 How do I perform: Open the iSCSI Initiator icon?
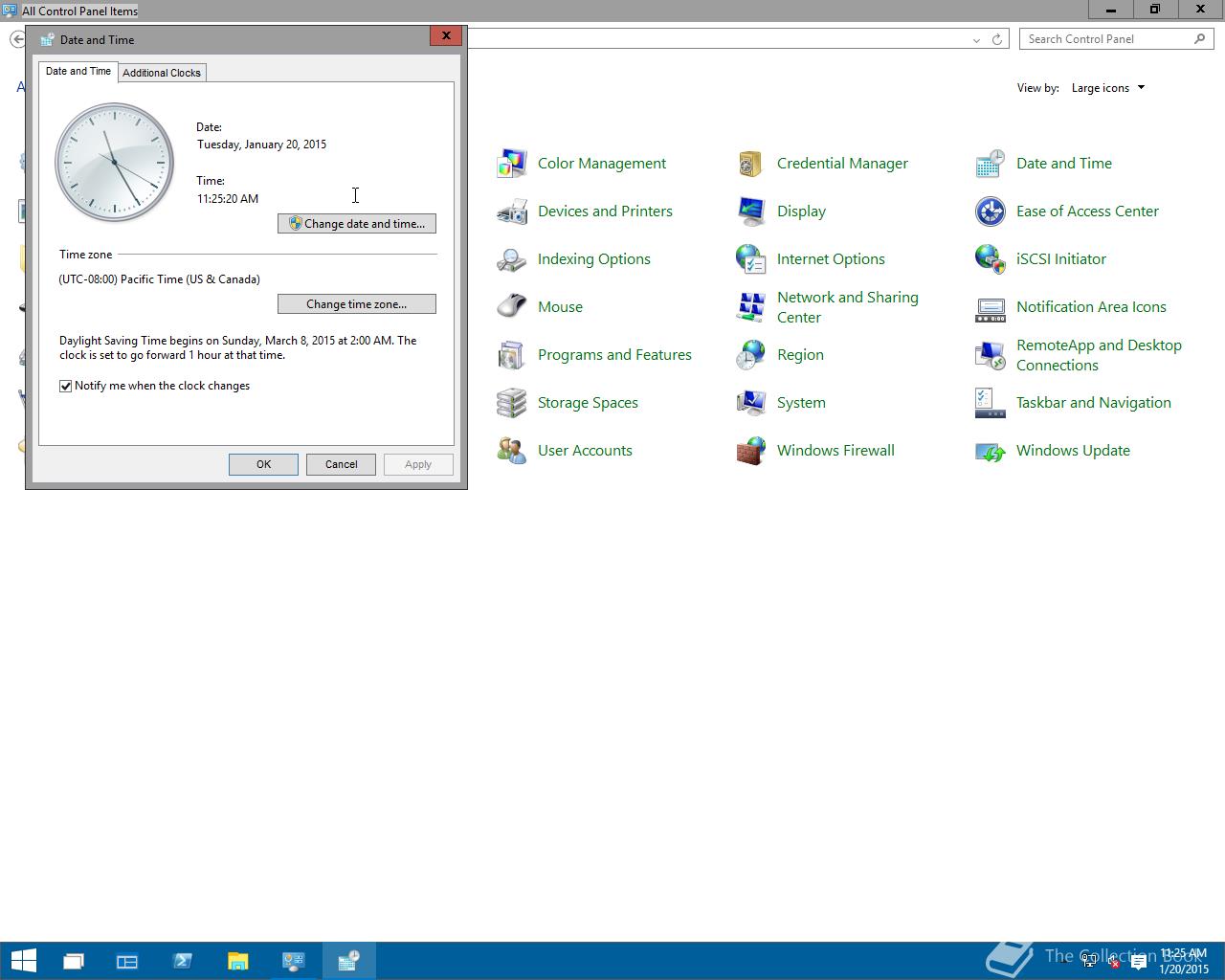tap(990, 259)
